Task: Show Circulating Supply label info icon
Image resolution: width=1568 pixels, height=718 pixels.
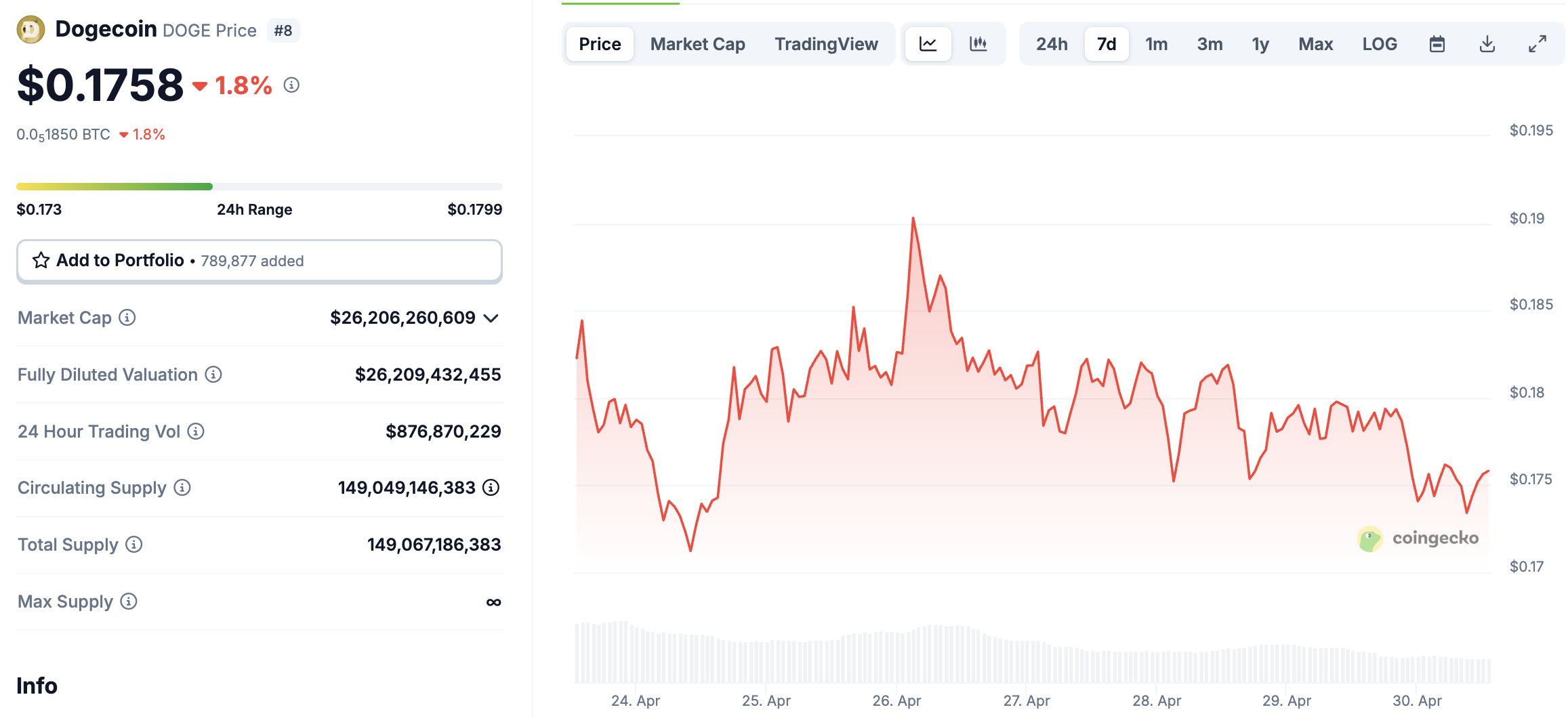Action: tap(182, 488)
